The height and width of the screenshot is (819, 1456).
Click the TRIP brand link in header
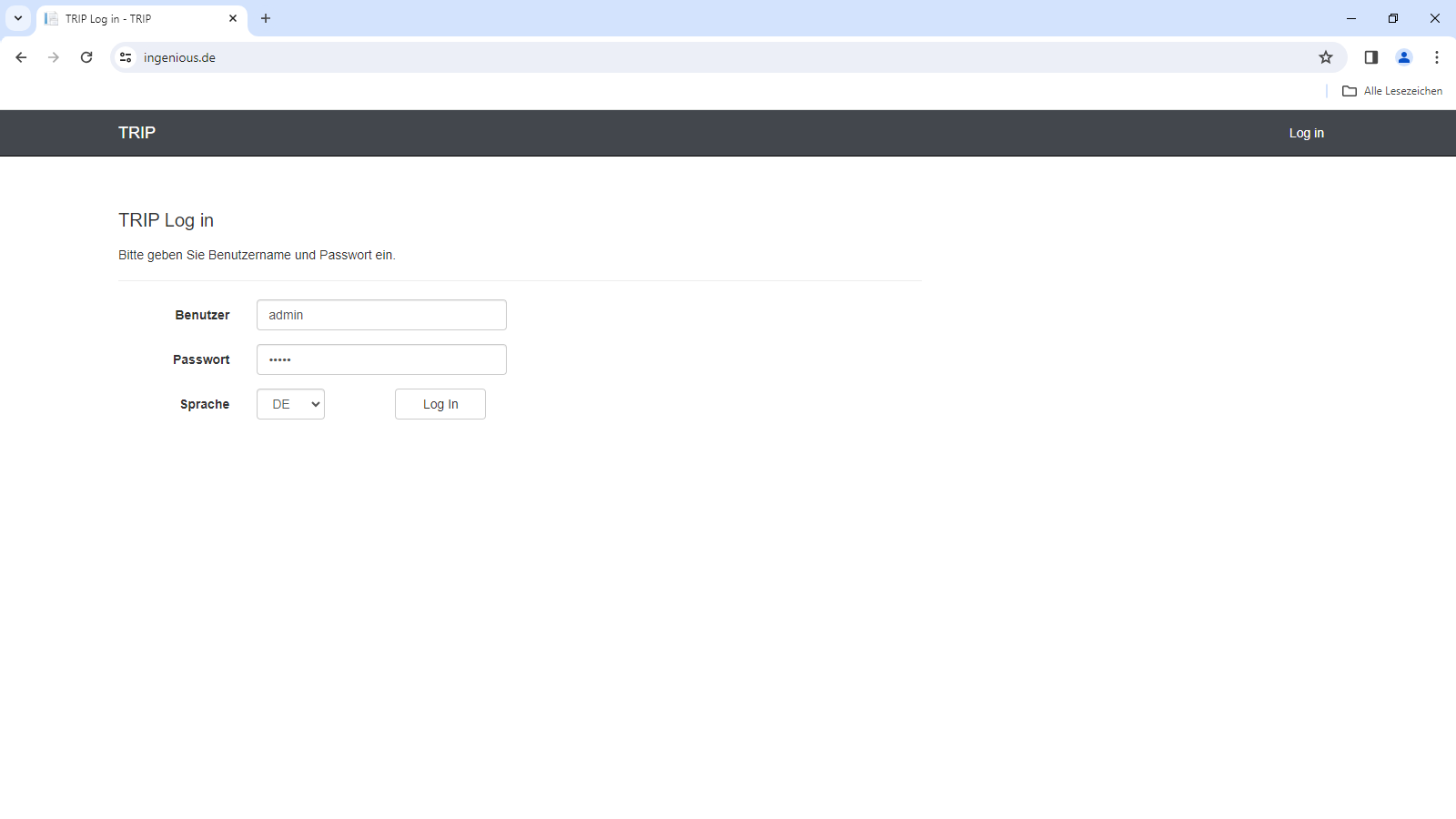pyautogui.click(x=136, y=133)
